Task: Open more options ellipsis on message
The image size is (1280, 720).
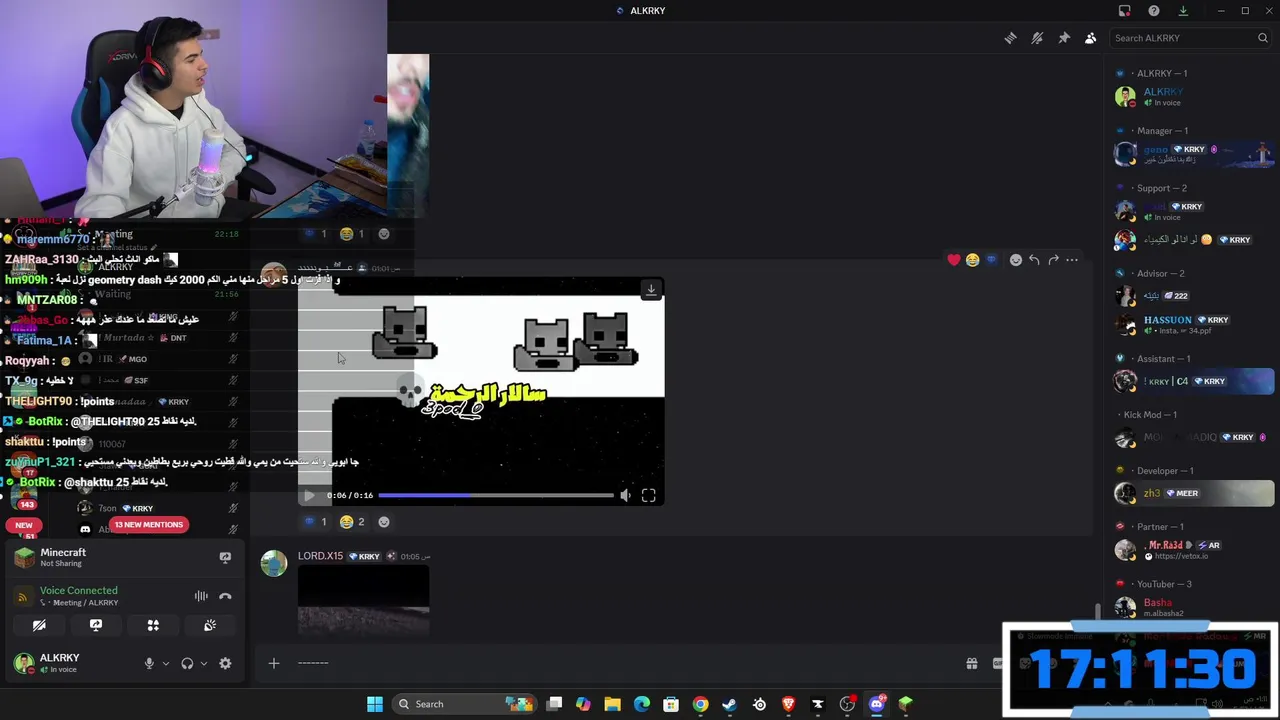Action: 1072,260
